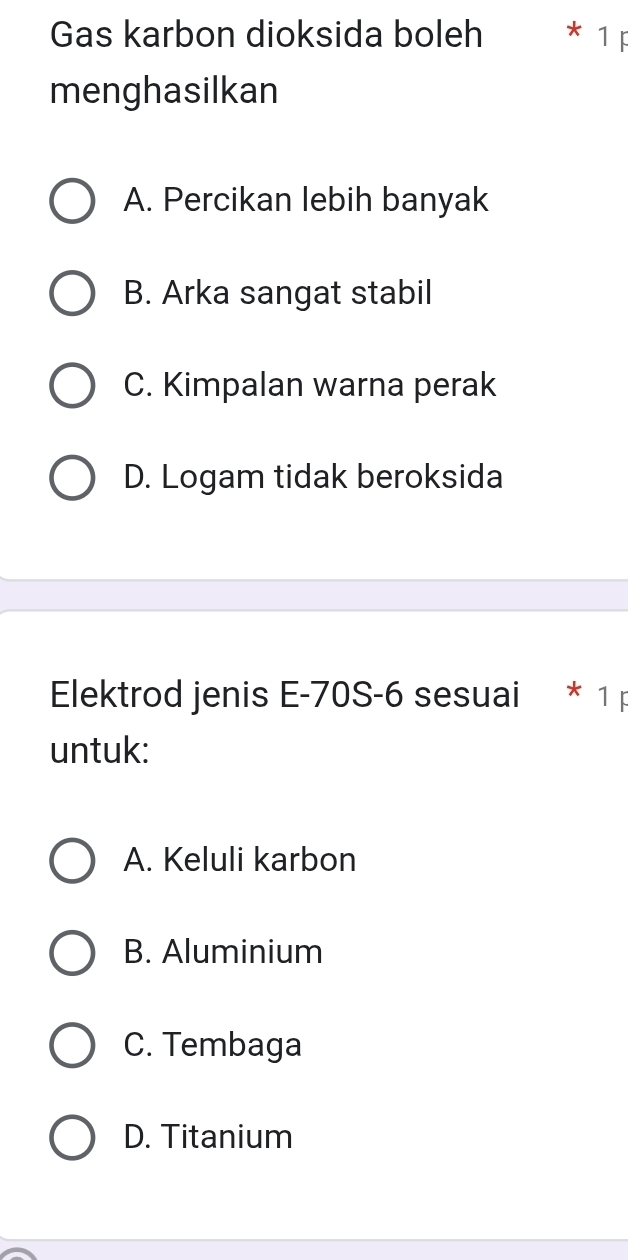Tap the "C. Tembaga" answer label

tap(213, 1044)
